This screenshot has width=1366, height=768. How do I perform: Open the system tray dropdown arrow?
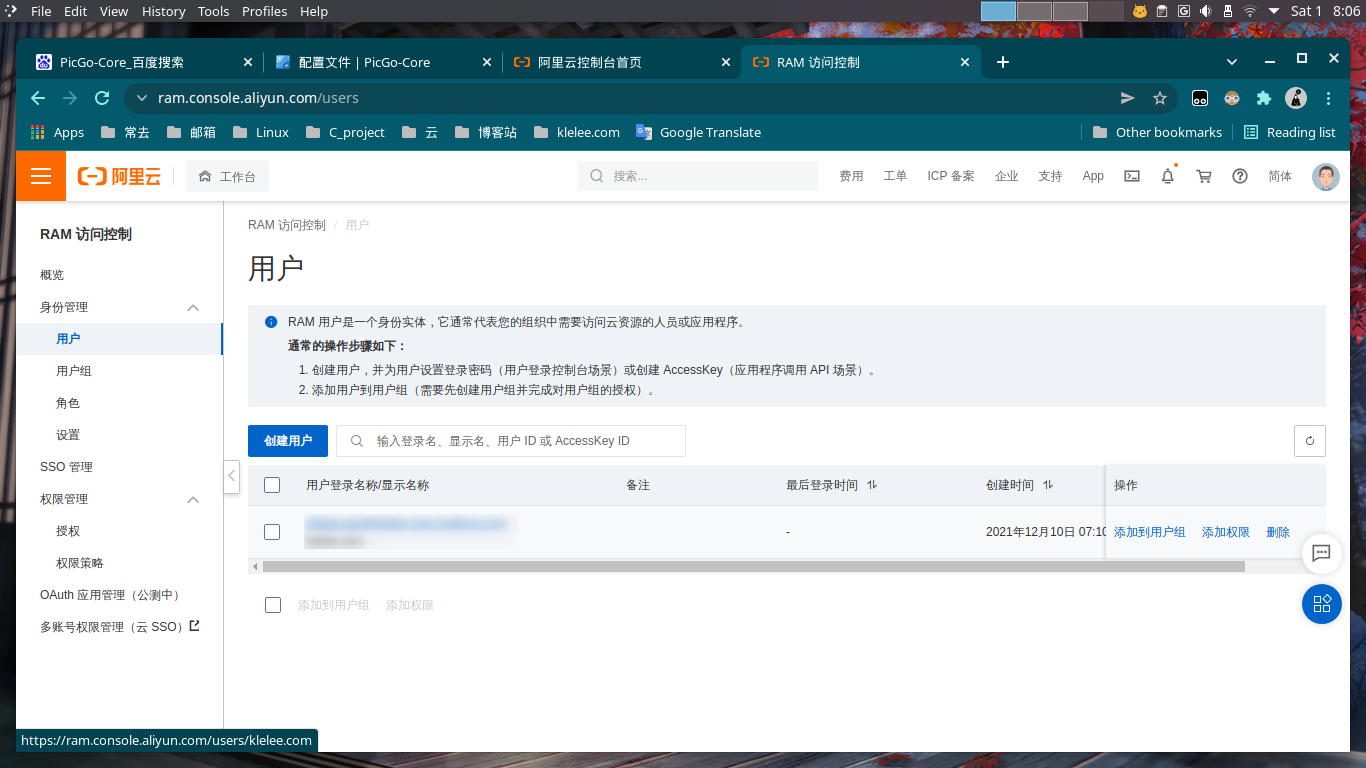pyautogui.click(x=1273, y=11)
